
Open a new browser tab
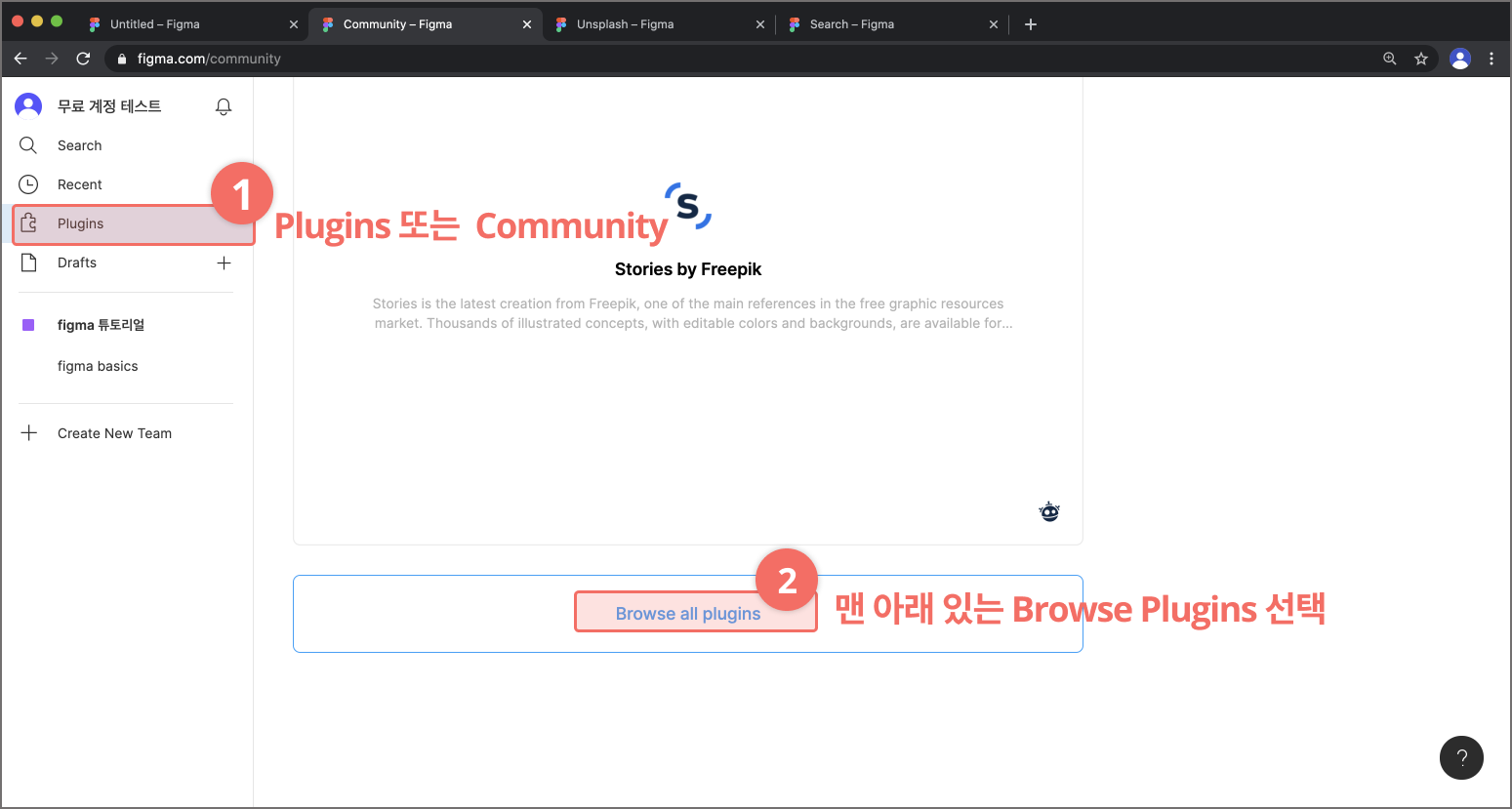(1031, 24)
